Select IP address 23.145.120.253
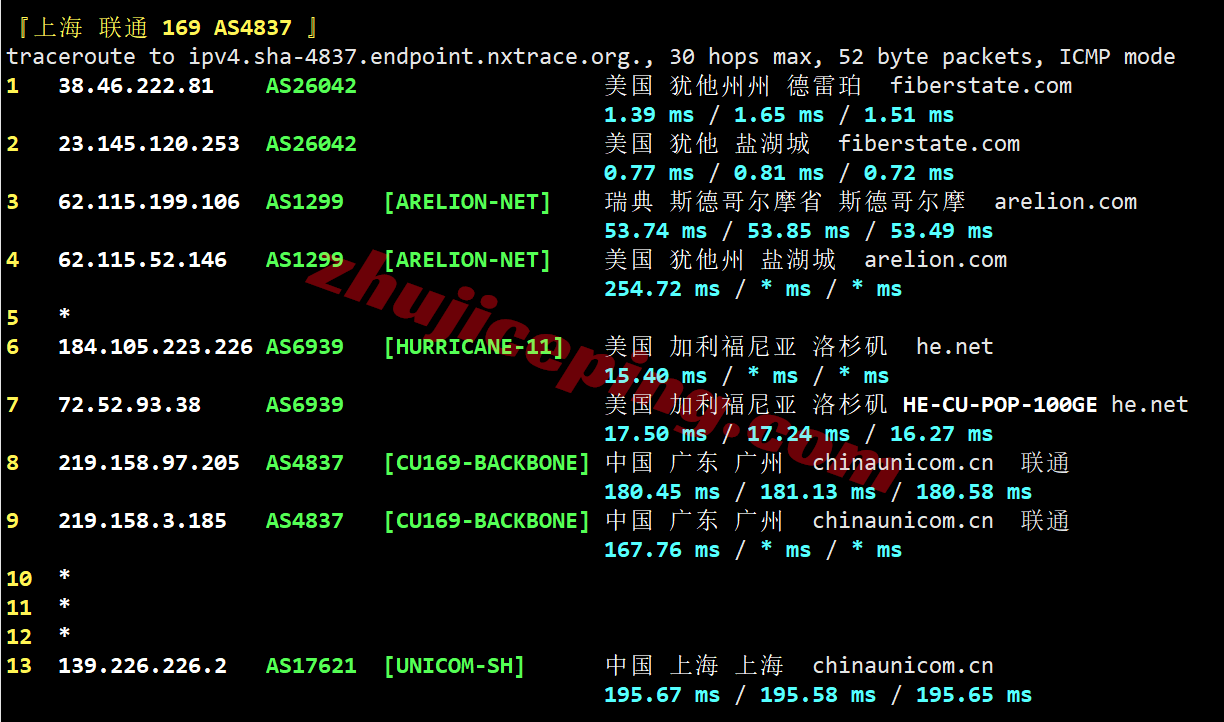The image size is (1224, 722). click(149, 144)
